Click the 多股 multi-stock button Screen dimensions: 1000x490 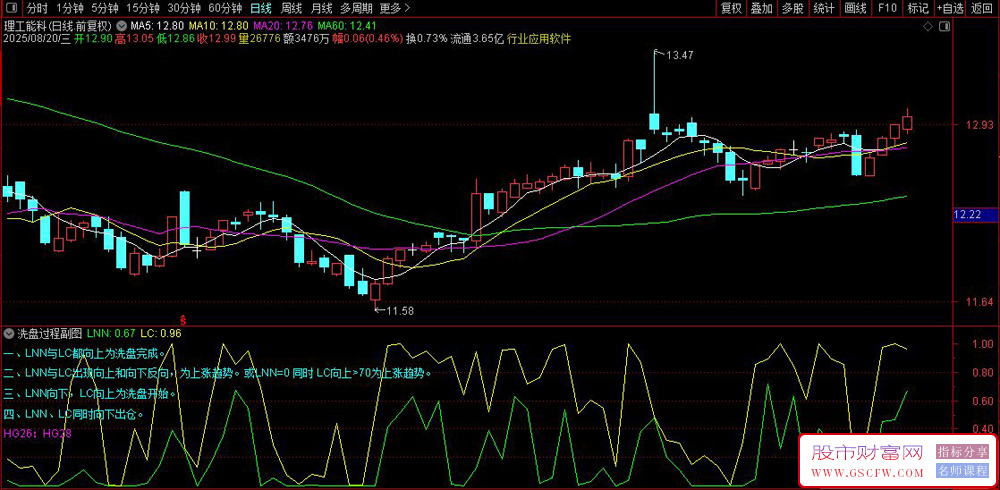793,8
